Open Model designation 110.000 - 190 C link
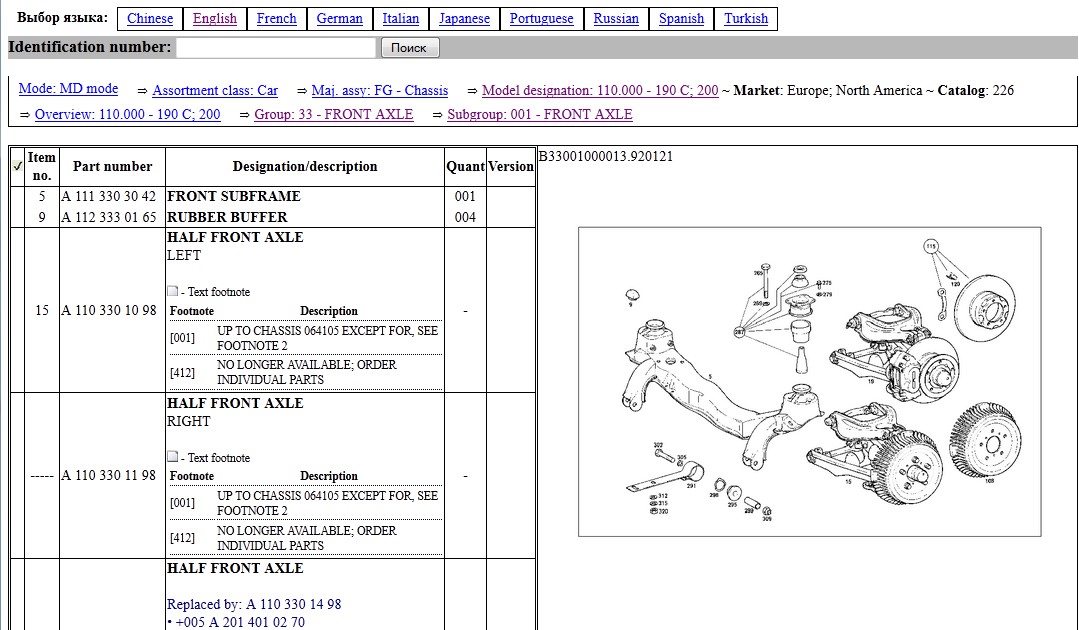The image size is (1079, 630). tap(600, 91)
